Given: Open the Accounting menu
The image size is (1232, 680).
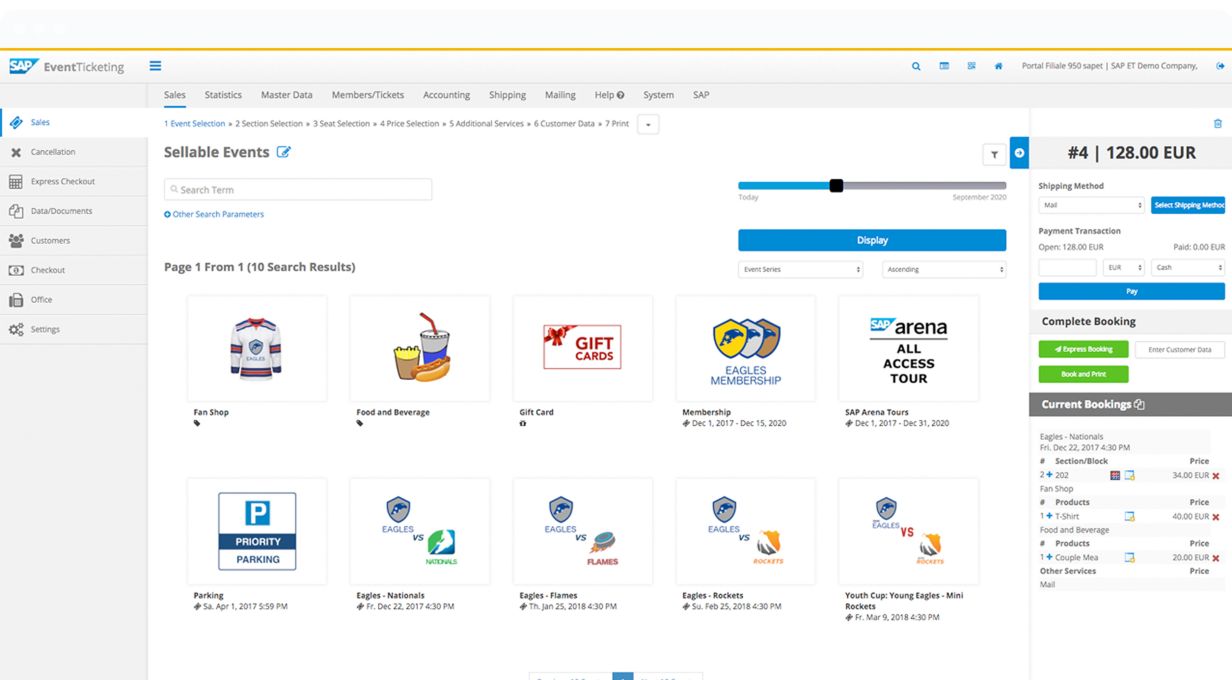Looking at the screenshot, I should (446, 95).
